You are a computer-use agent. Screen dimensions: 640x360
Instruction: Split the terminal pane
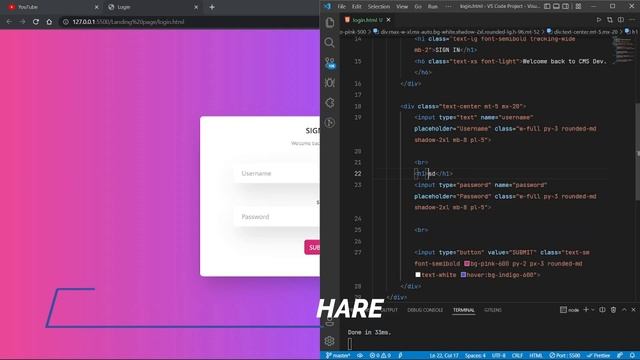pyautogui.click(x=602, y=310)
